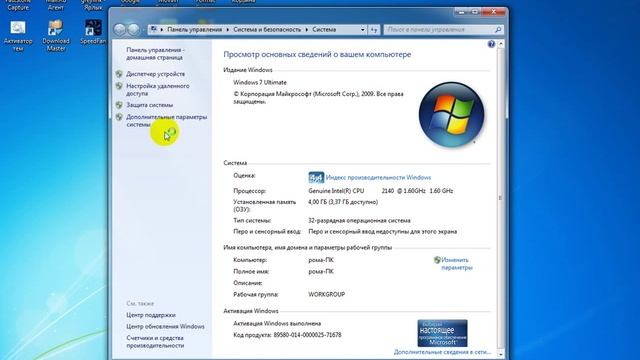Go to Control Panel home page link
The height and width of the screenshot is (360, 640).
point(156,54)
